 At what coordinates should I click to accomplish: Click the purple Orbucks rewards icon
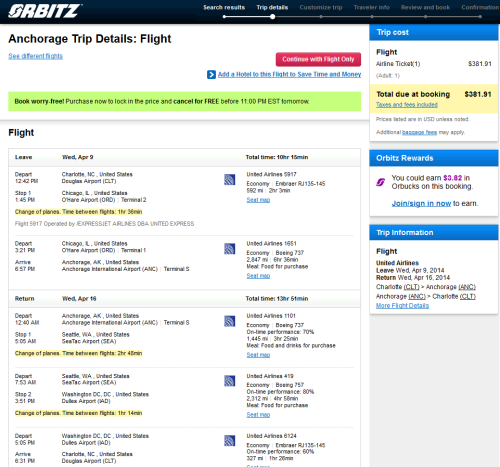[x=381, y=182]
